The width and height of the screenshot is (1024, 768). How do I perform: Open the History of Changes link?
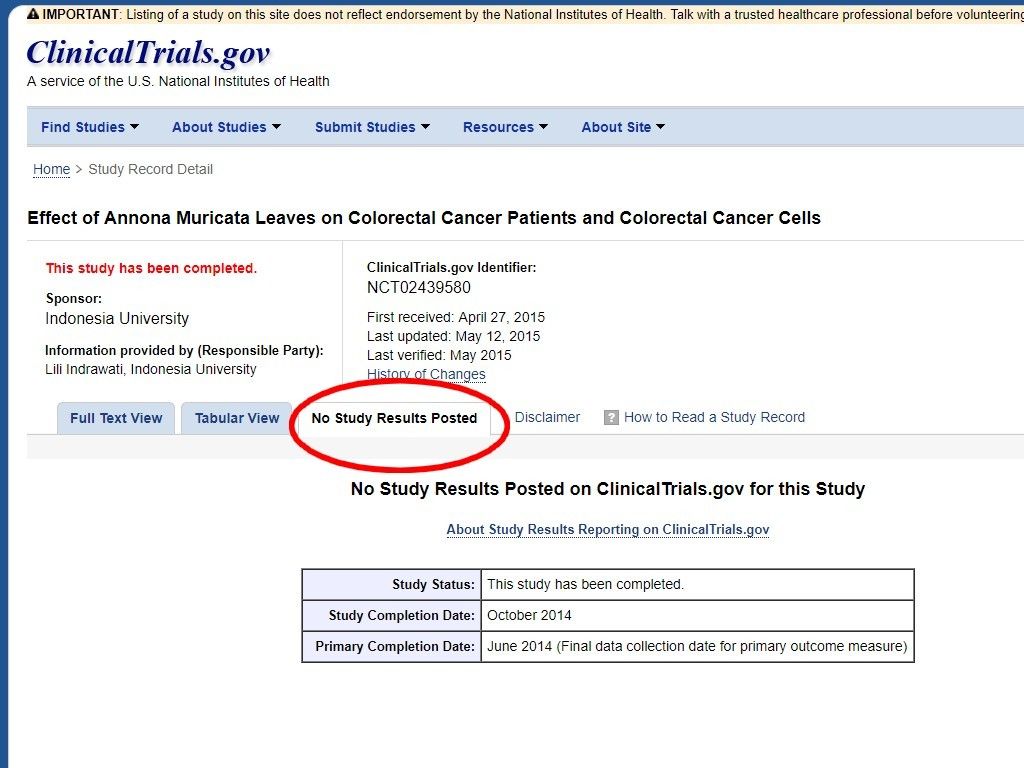pyautogui.click(x=426, y=374)
